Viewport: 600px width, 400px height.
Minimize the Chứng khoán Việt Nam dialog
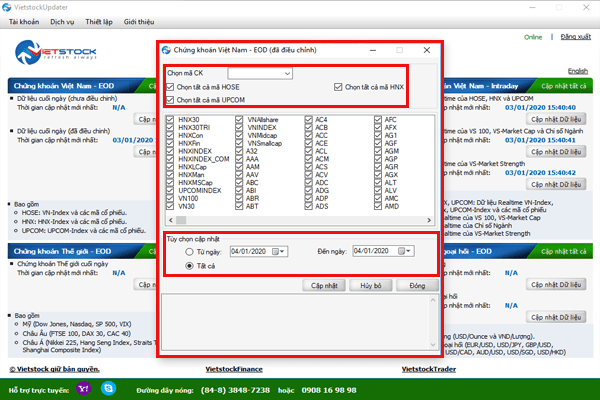point(373,50)
